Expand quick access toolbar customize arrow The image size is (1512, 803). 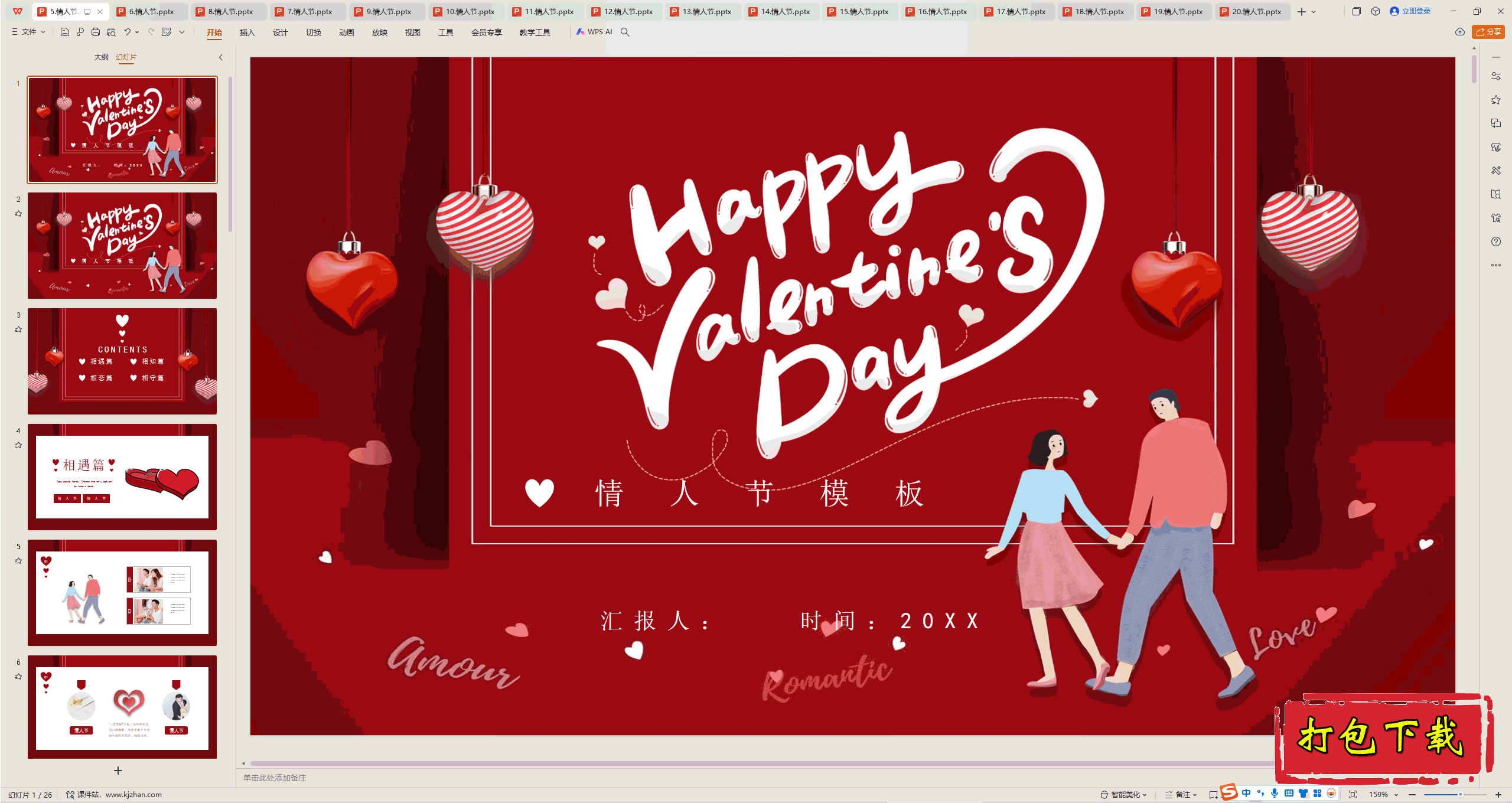tap(182, 32)
